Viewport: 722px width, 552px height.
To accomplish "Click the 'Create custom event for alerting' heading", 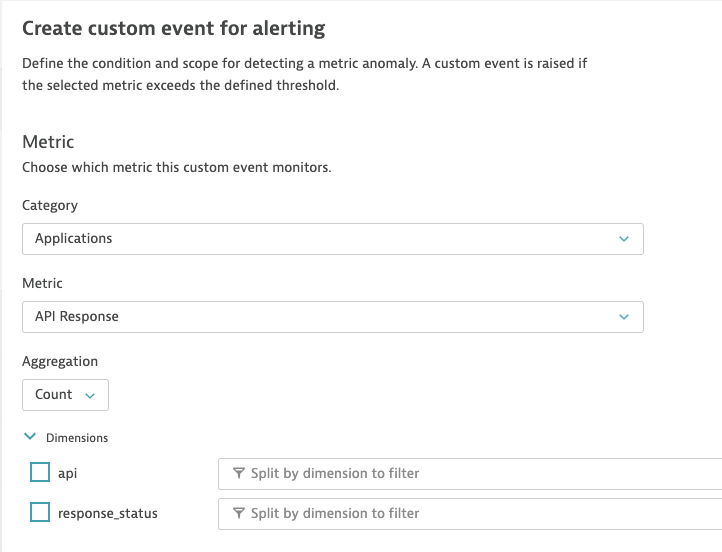I will 173,27.
